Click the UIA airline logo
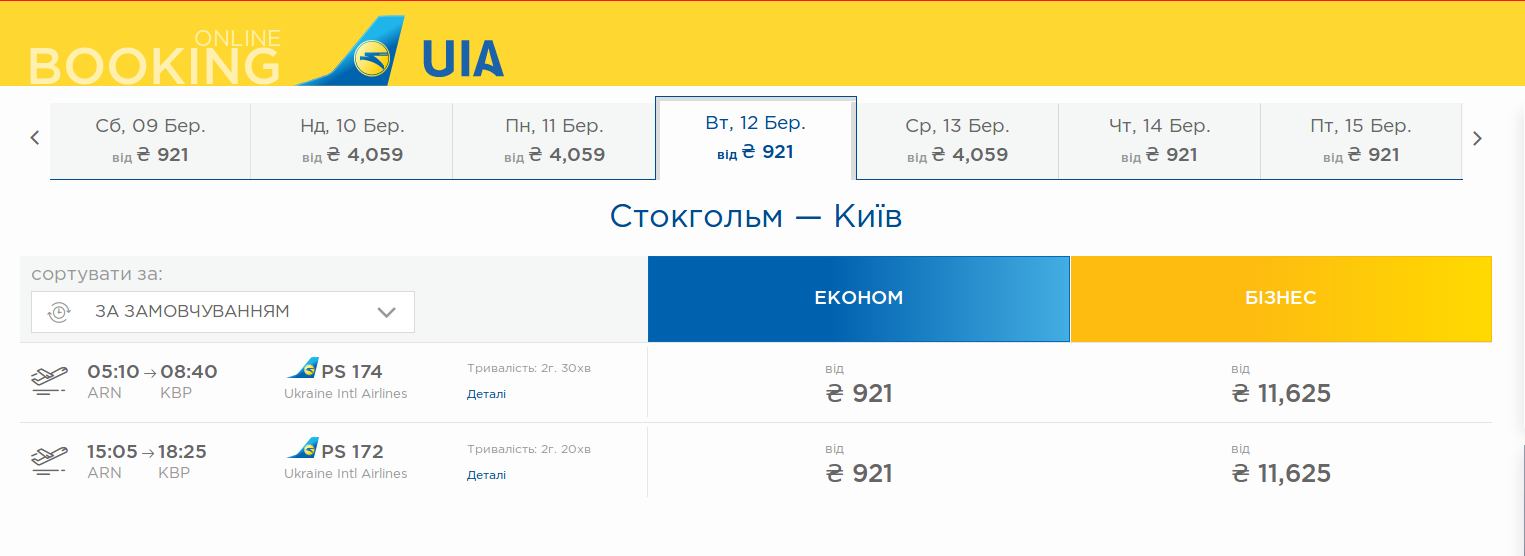 coord(400,52)
